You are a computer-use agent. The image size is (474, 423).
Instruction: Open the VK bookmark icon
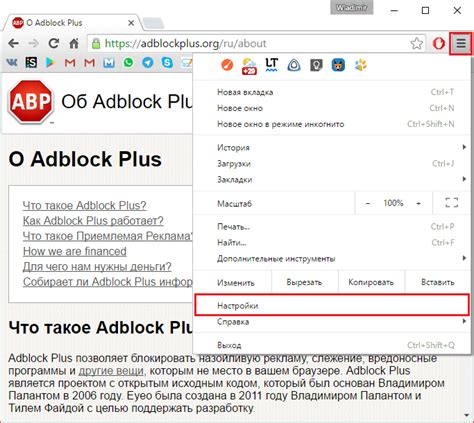pyautogui.click(x=12, y=62)
